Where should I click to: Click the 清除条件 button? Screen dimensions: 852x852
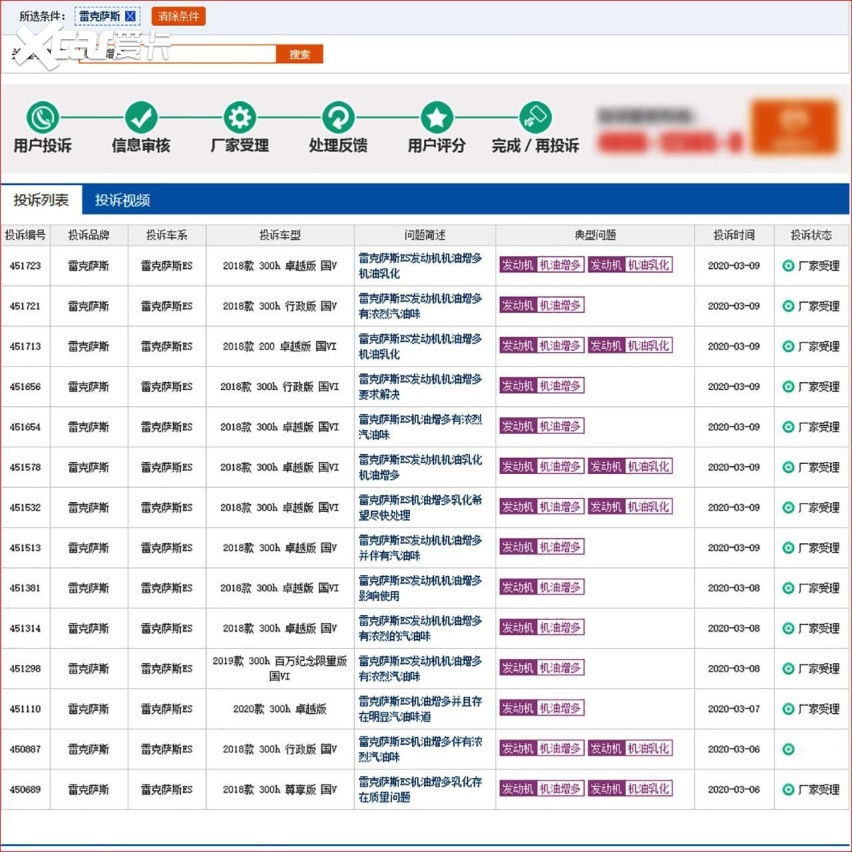click(x=178, y=17)
